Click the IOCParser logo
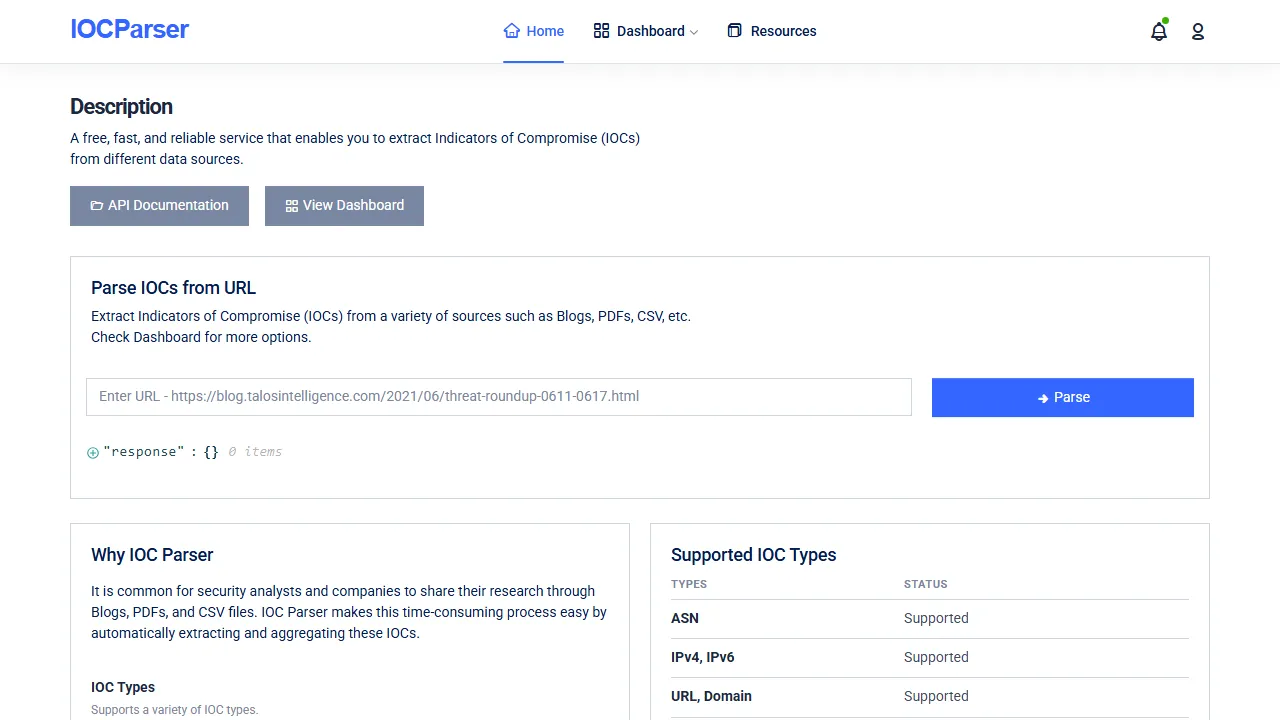This screenshot has width=1280, height=720. (129, 29)
